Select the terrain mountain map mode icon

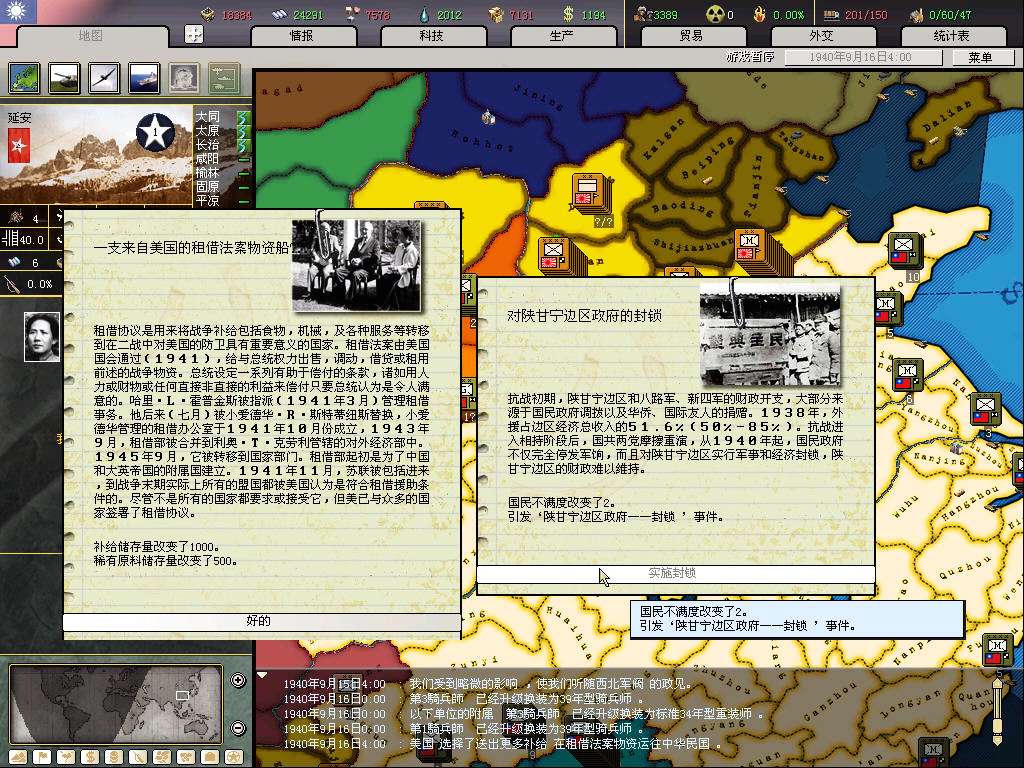(x=18, y=757)
